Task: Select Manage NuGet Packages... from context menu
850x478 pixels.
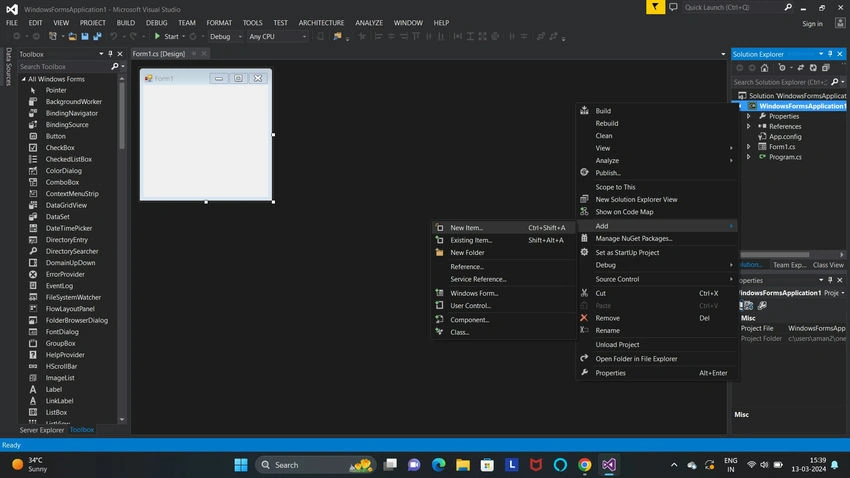Action: 634,238
